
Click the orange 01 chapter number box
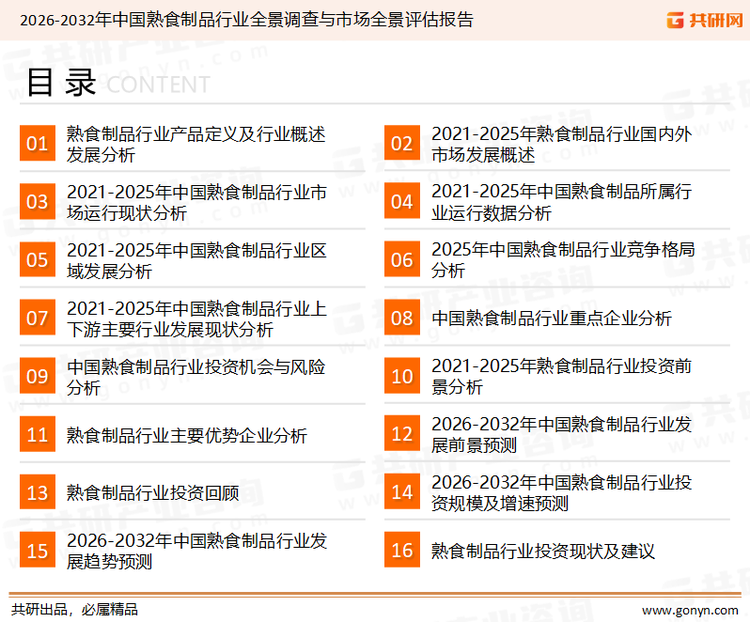(37, 144)
